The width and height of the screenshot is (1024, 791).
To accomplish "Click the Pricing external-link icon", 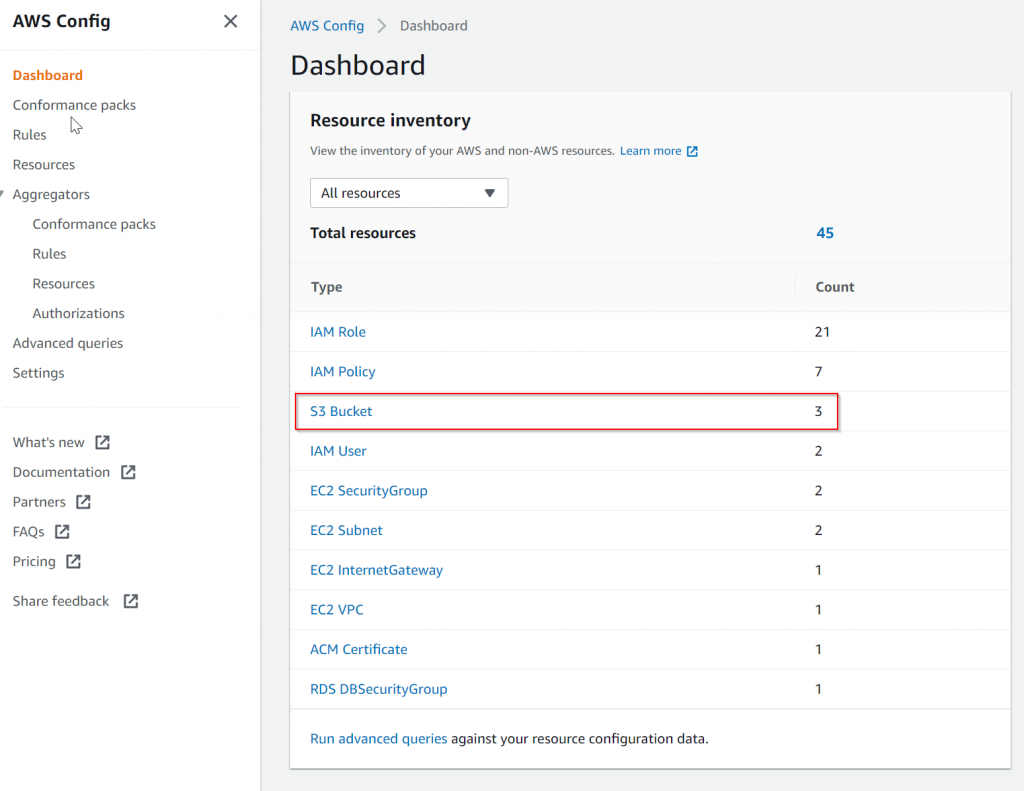I will point(73,561).
